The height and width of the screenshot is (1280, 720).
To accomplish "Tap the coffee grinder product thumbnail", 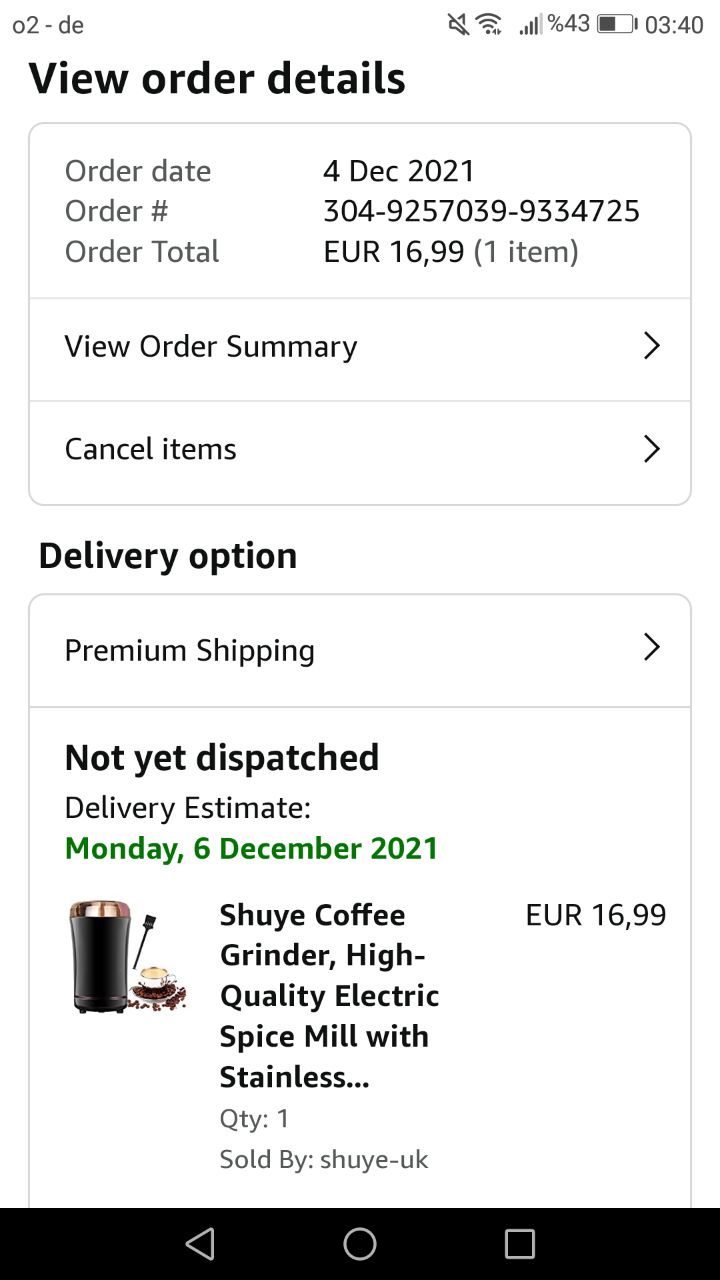I will tap(127, 956).
